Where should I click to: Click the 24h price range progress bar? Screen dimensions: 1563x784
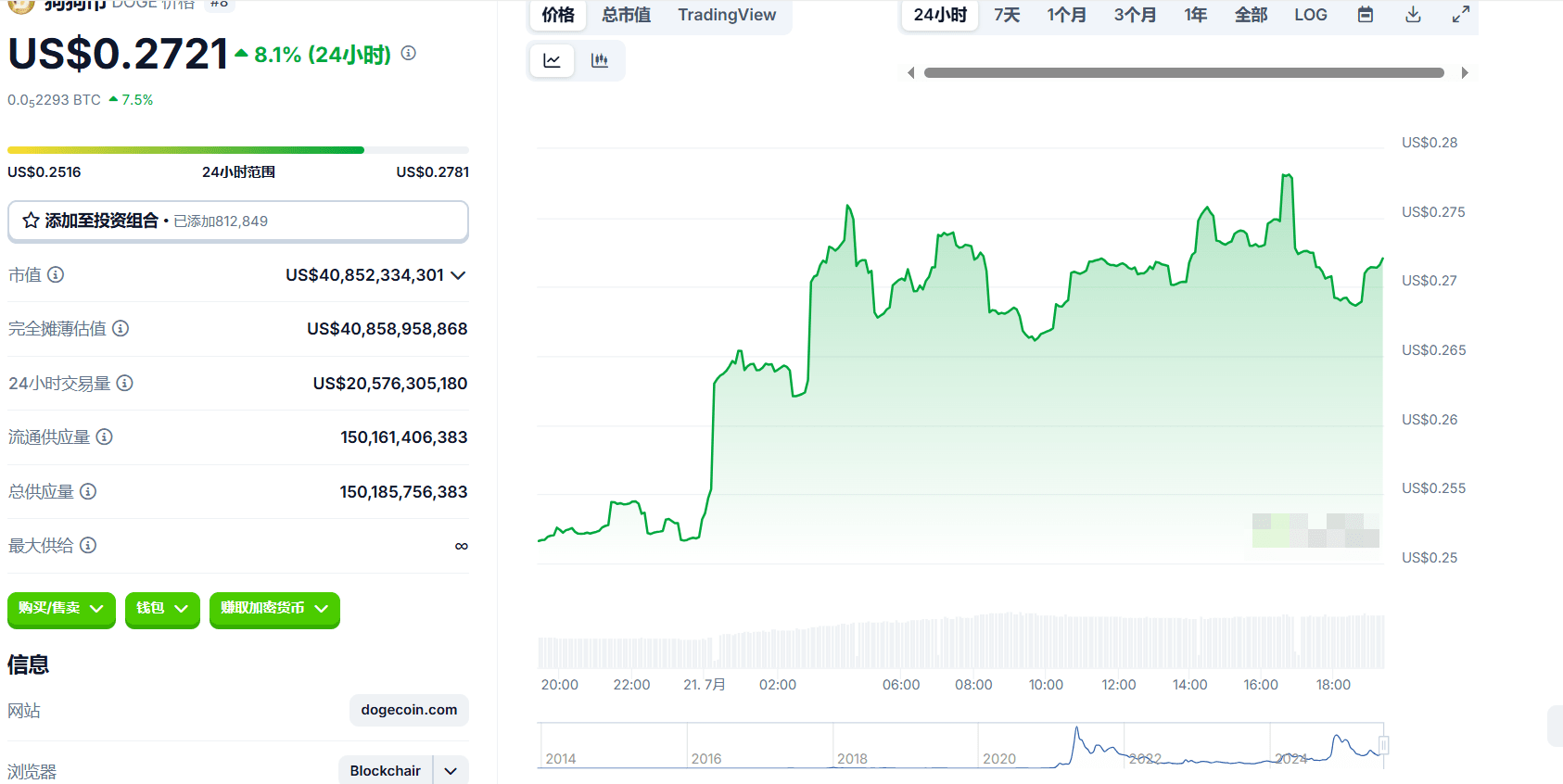point(238,150)
